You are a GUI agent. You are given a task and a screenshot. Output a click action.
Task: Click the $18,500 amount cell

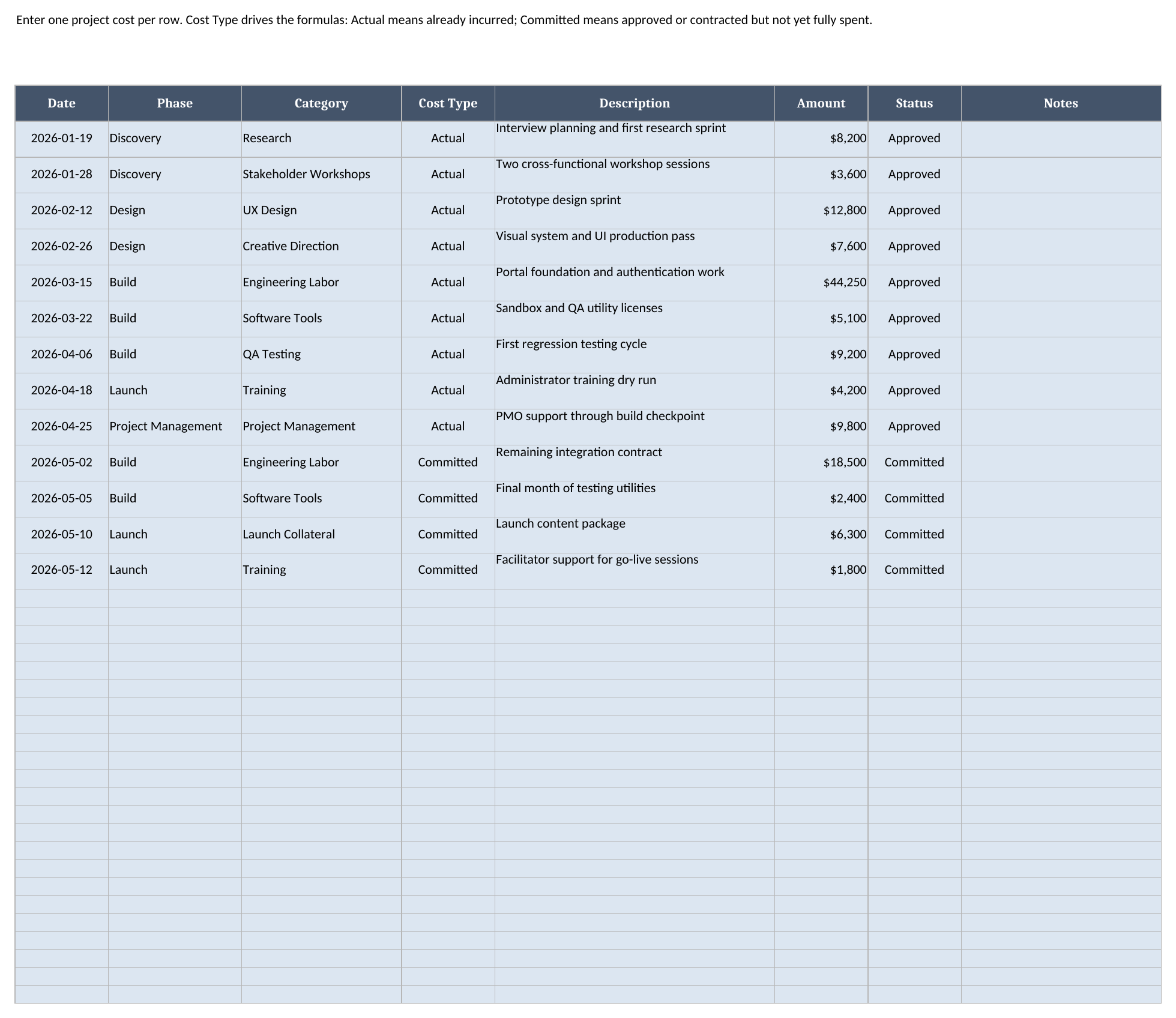point(821,463)
